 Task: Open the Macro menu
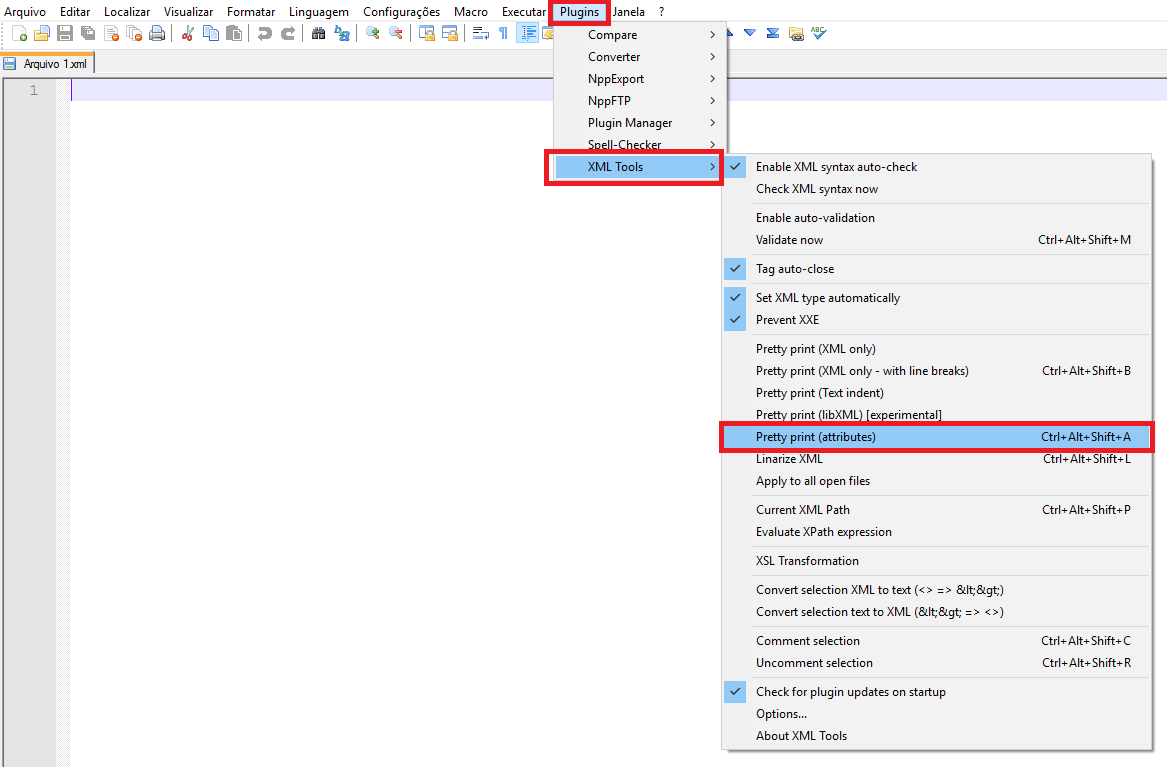click(x=471, y=12)
